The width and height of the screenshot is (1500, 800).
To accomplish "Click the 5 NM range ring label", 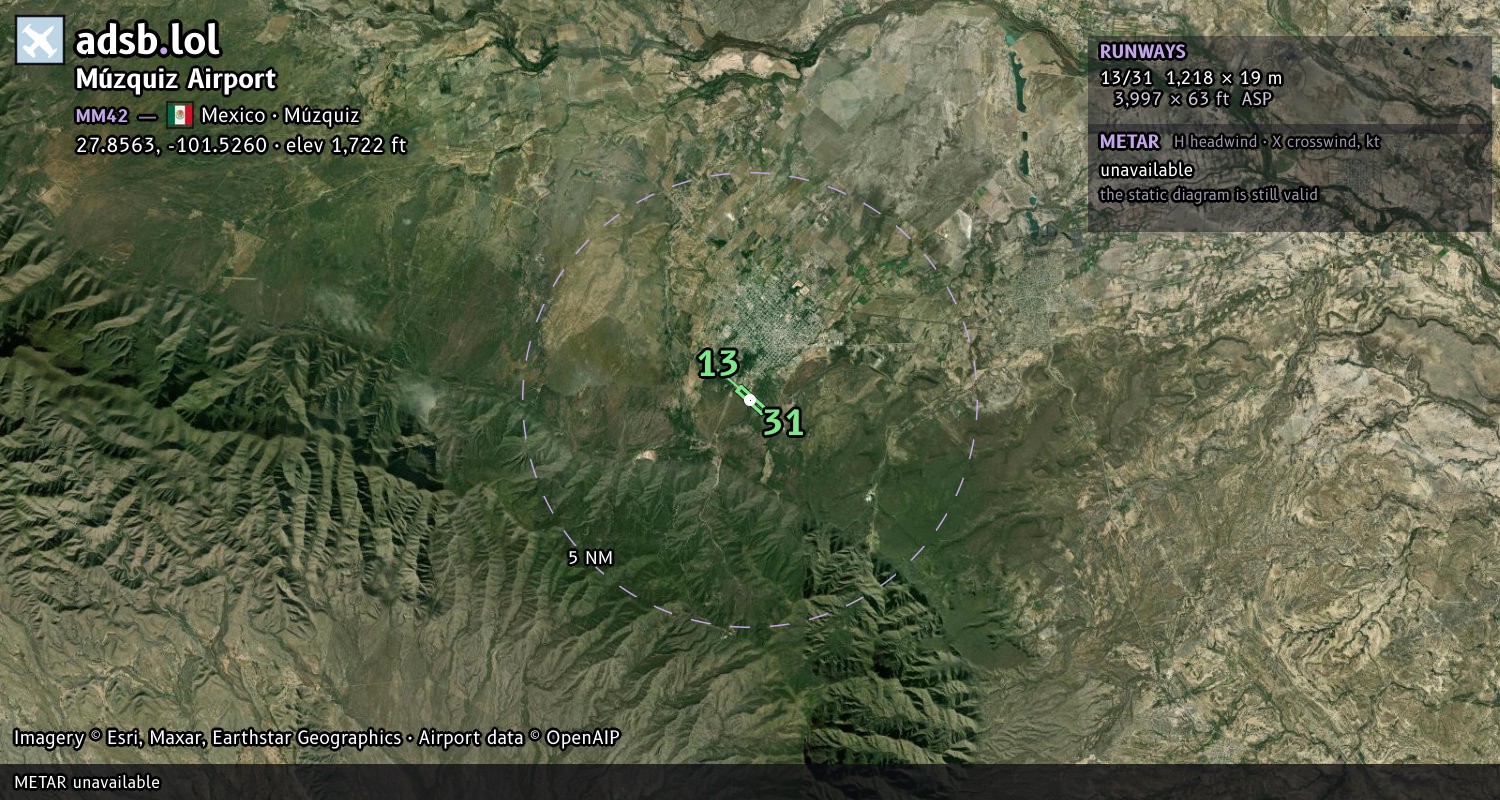I will pos(590,558).
